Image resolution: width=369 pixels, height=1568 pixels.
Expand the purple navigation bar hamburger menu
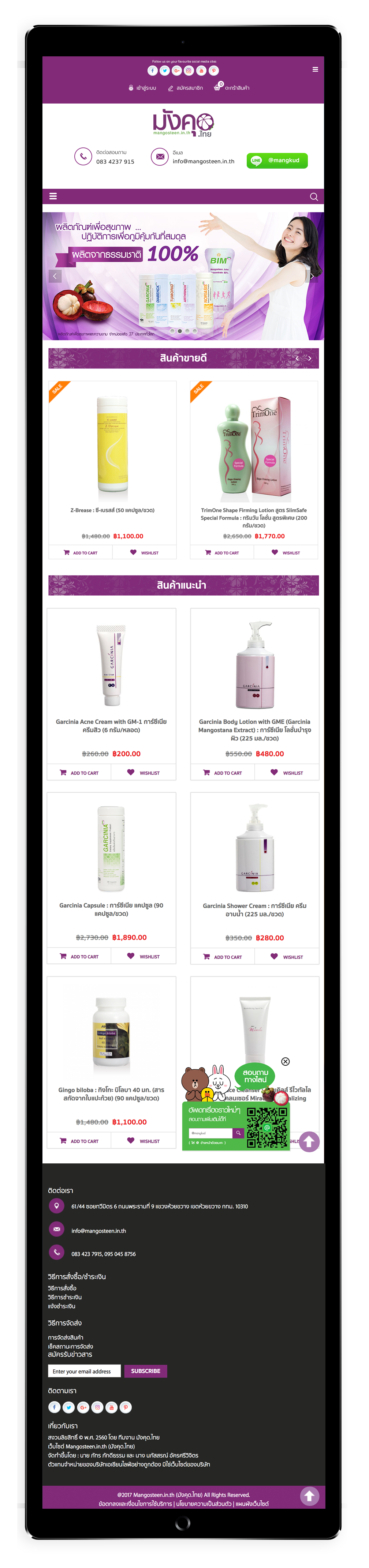(53, 196)
